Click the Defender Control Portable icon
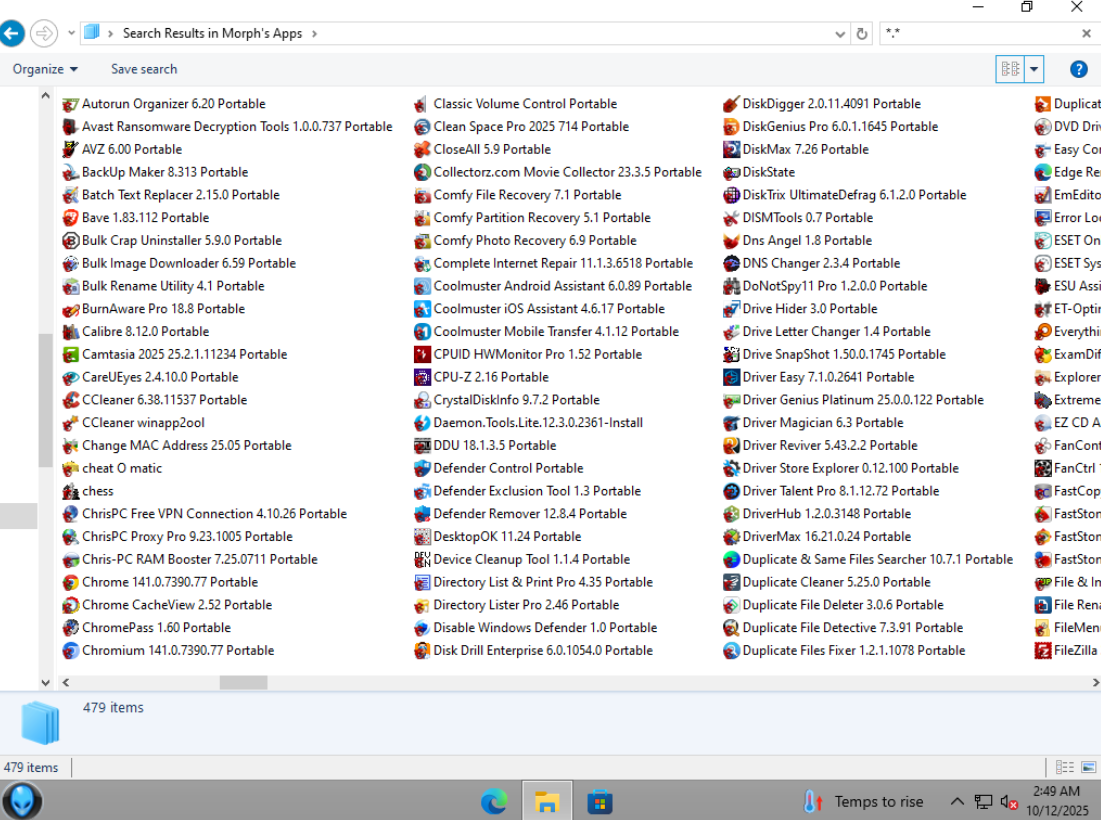The image size is (1101, 820). point(422,468)
